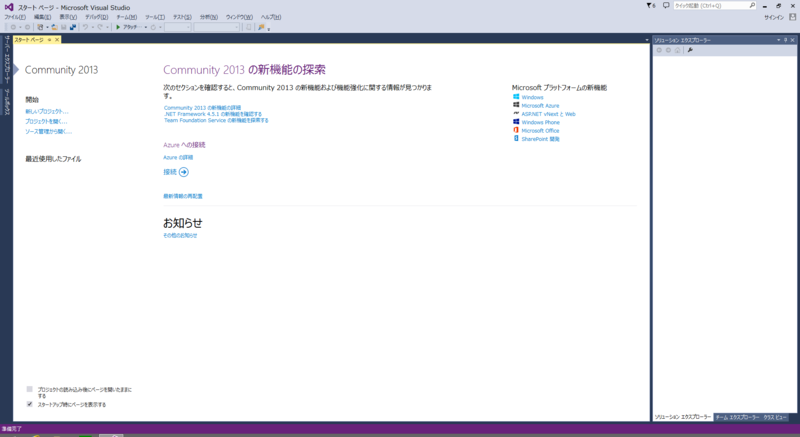This screenshot has height=437, width=800.
Task: Click the その他のお知らせ link
Action: tap(180, 236)
